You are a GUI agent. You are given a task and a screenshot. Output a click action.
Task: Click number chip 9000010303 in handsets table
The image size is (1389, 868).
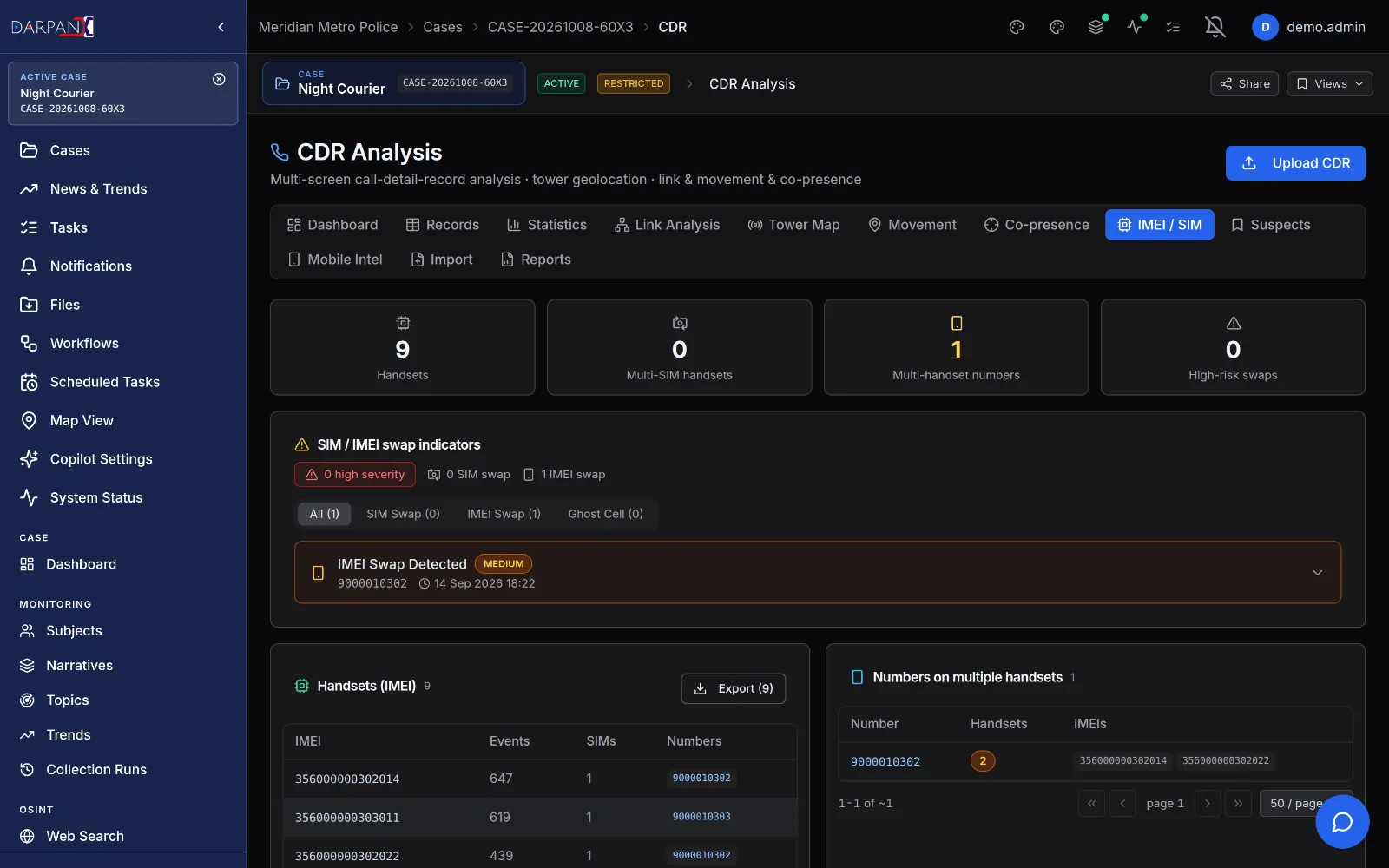tap(701, 817)
